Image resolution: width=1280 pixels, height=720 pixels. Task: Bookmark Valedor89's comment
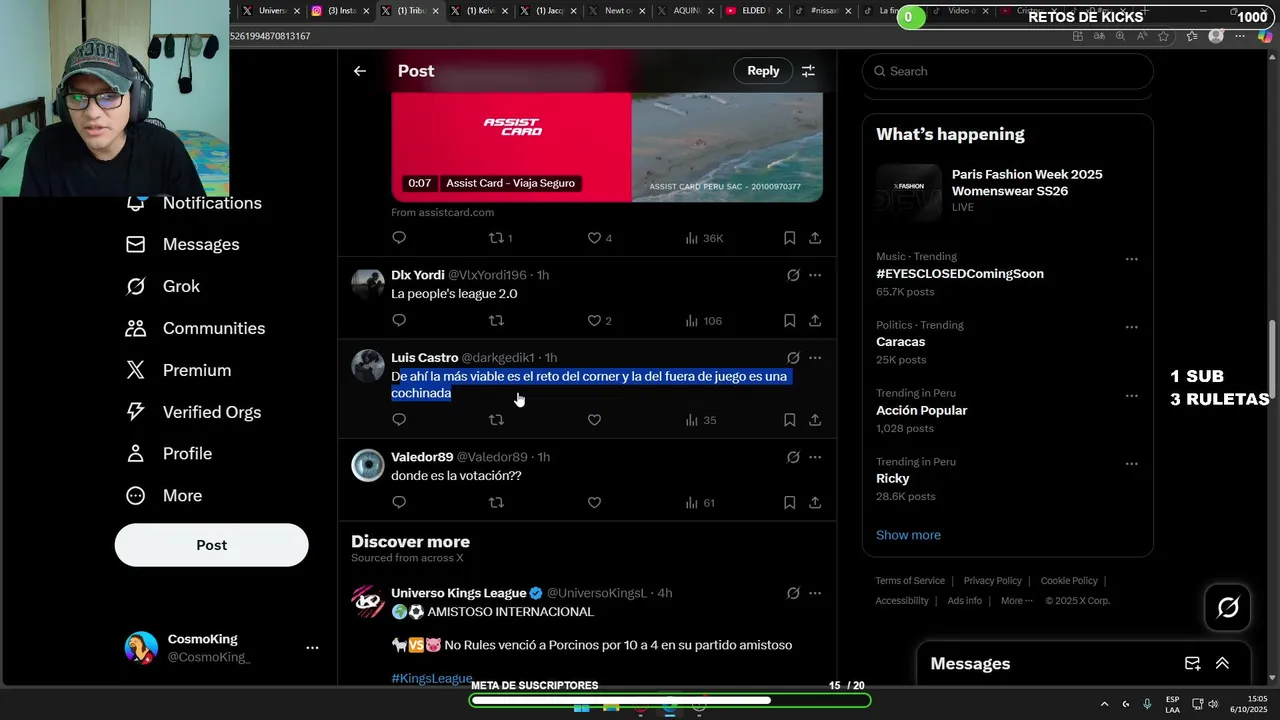tap(789, 503)
